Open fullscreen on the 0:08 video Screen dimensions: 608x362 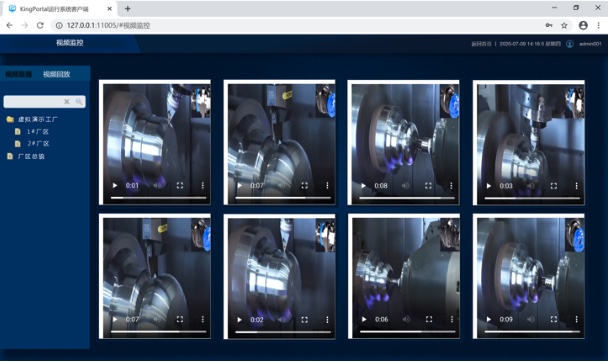[428, 186]
